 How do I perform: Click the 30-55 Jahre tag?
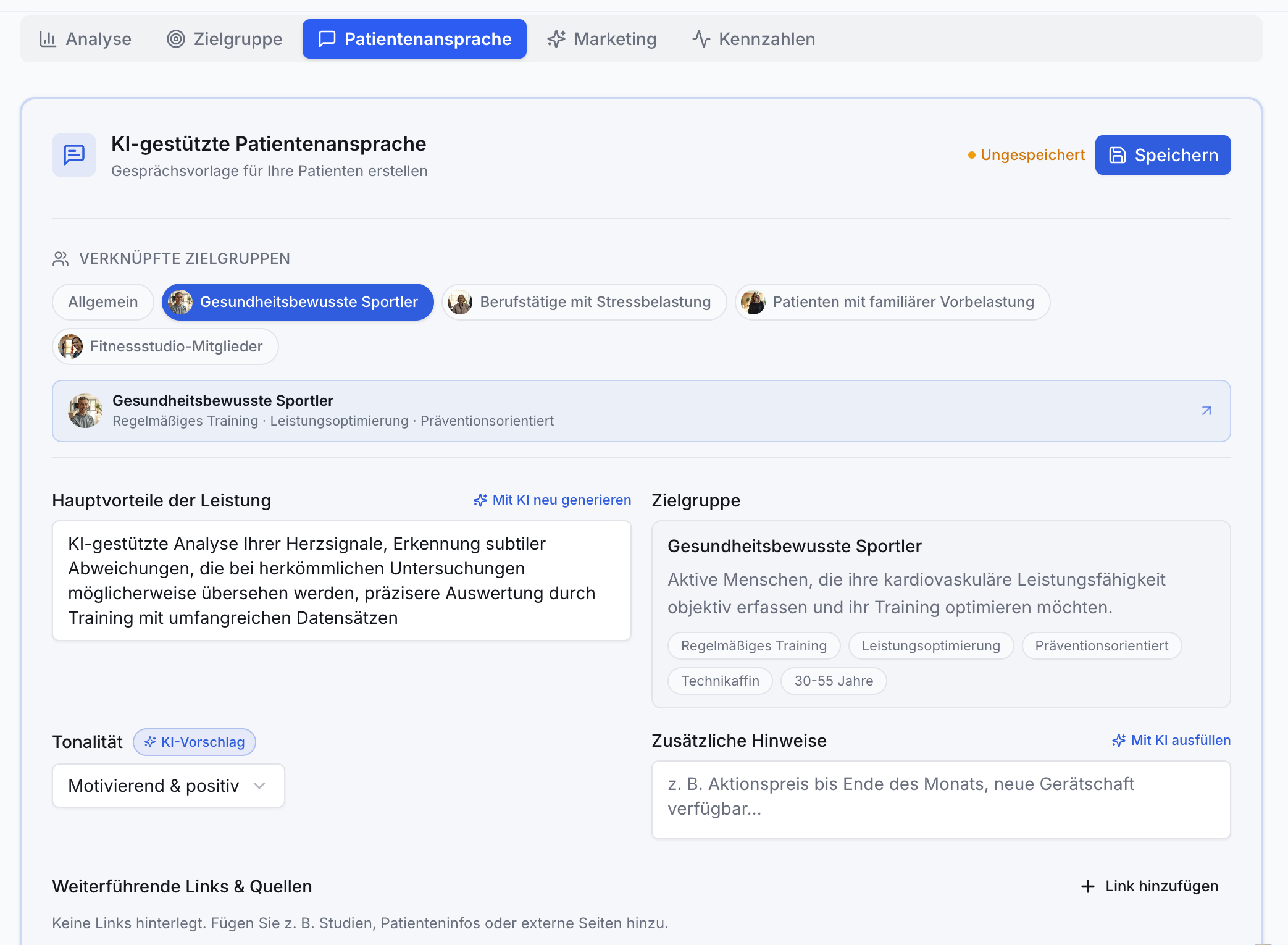834,681
